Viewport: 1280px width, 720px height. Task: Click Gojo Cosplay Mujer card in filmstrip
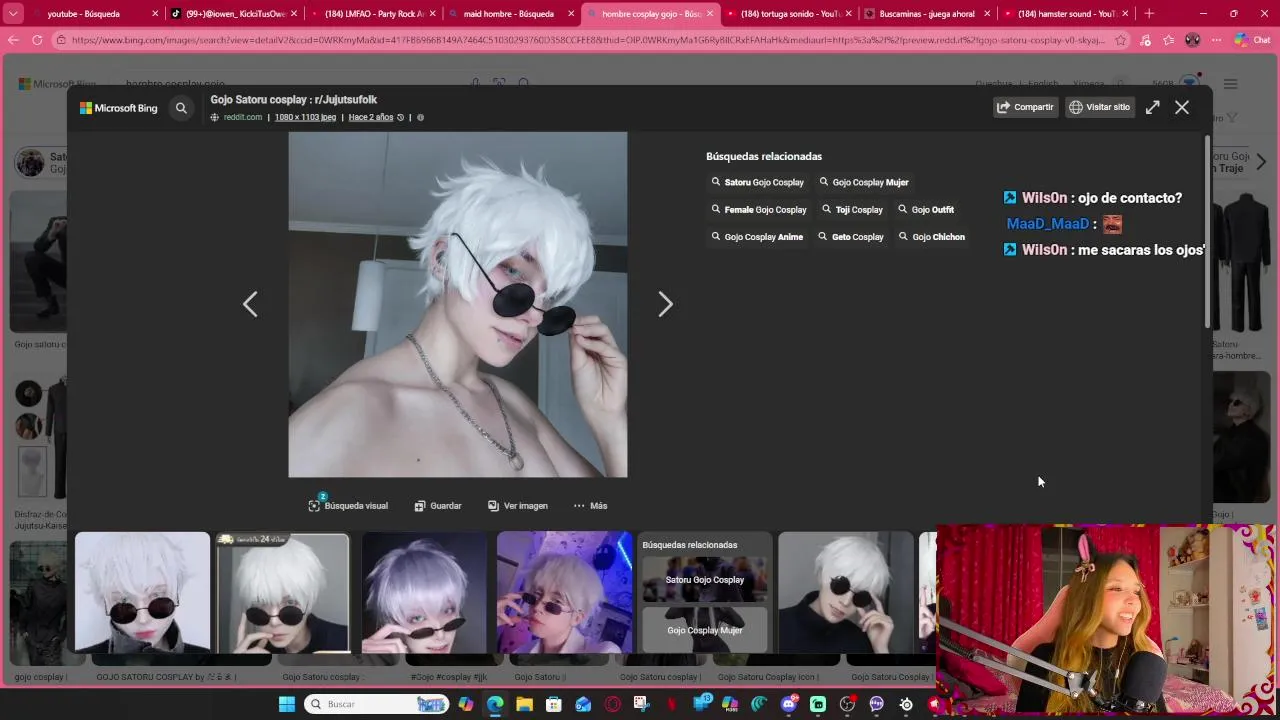(705, 630)
